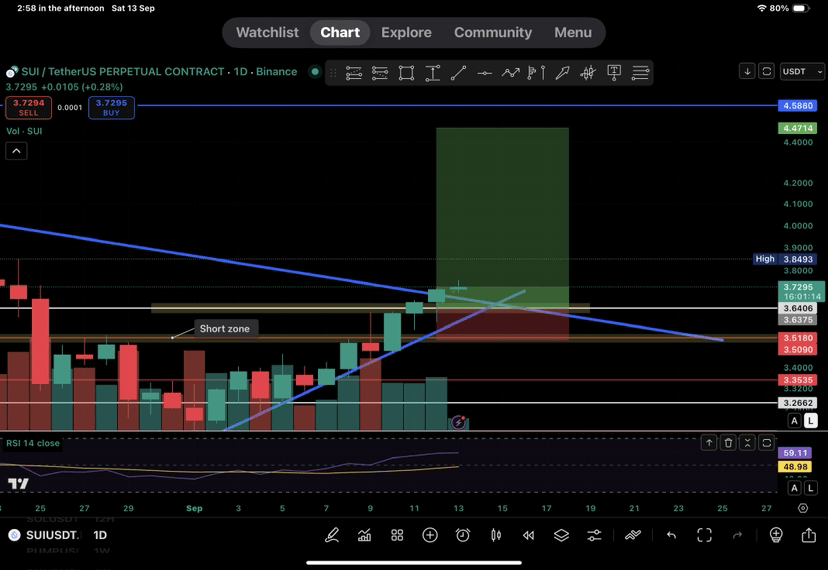Open the Indicators chart icon

(x=364, y=535)
